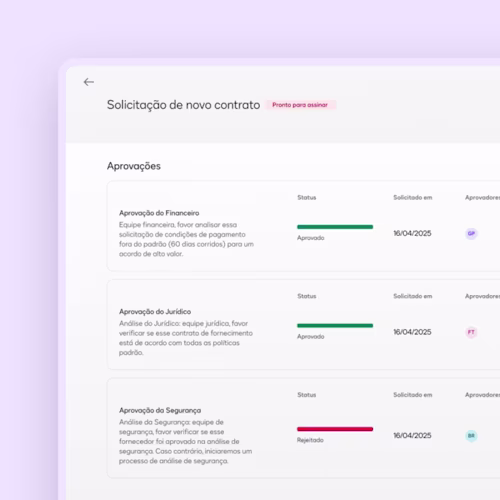Click the FT approver avatar

click(x=471, y=332)
